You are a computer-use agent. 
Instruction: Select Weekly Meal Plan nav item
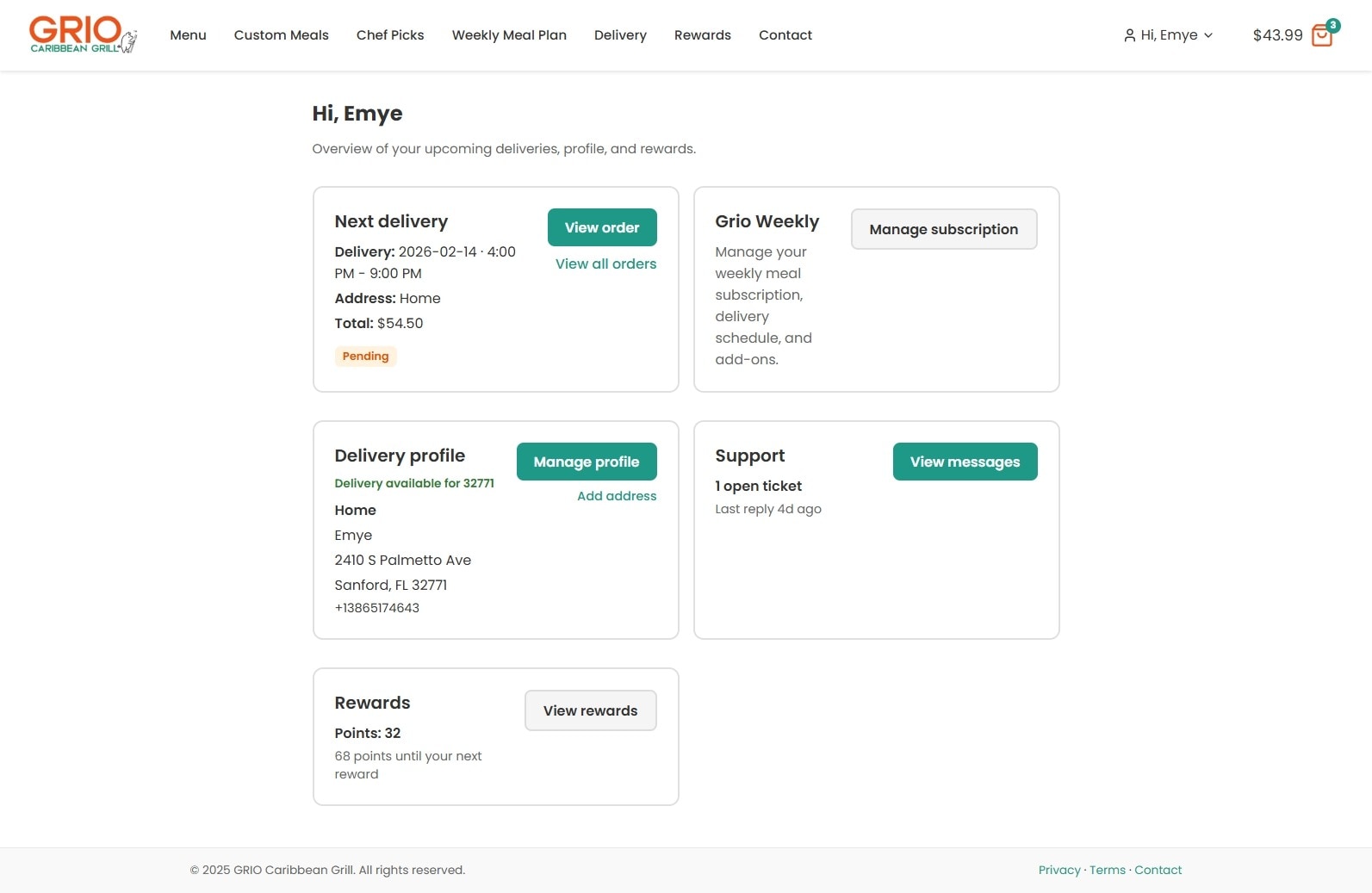(x=509, y=35)
